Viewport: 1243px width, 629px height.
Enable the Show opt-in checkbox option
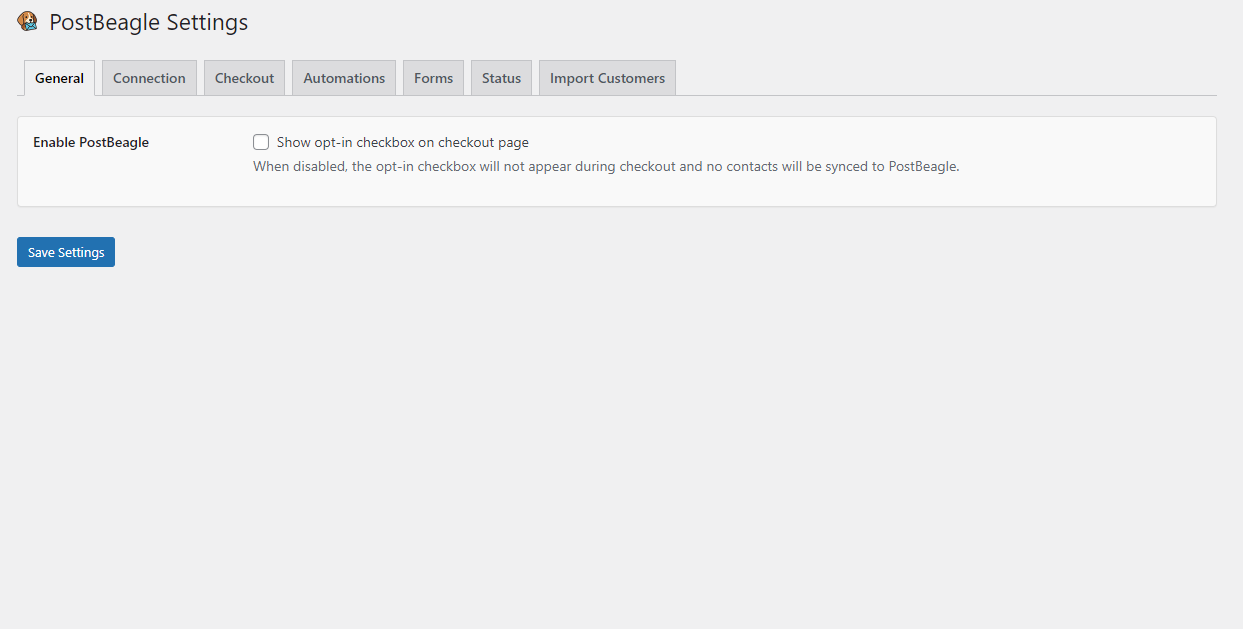[261, 142]
